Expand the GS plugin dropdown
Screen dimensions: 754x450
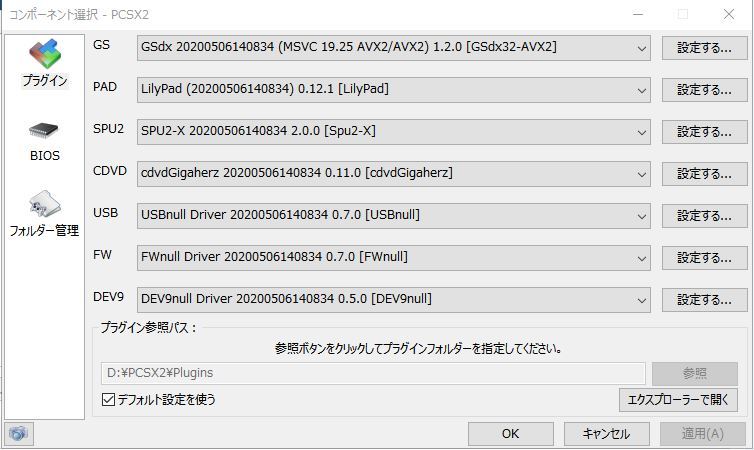[393, 48]
